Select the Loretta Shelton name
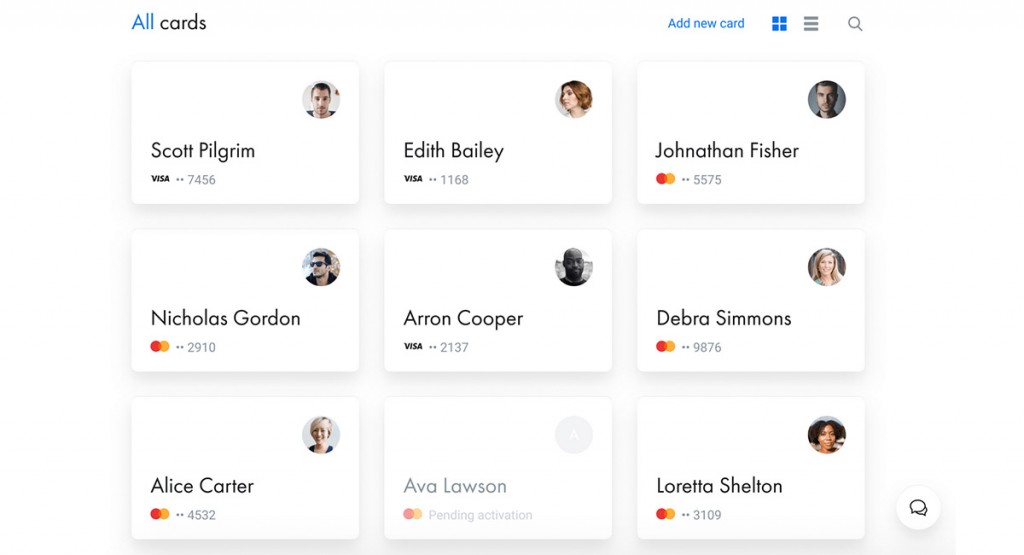This screenshot has height=555, width=1024. coord(719,486)
